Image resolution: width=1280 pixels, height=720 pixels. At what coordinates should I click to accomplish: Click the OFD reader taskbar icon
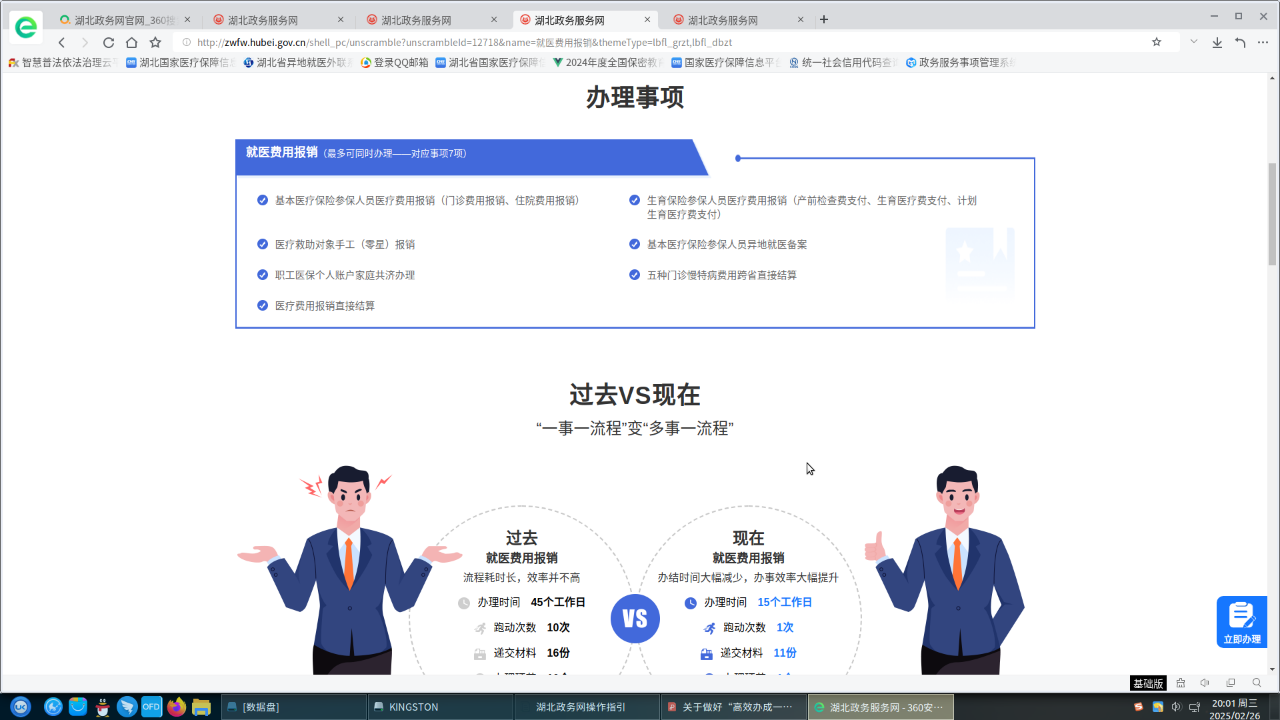pyautogui.click(x=151, y=707)
